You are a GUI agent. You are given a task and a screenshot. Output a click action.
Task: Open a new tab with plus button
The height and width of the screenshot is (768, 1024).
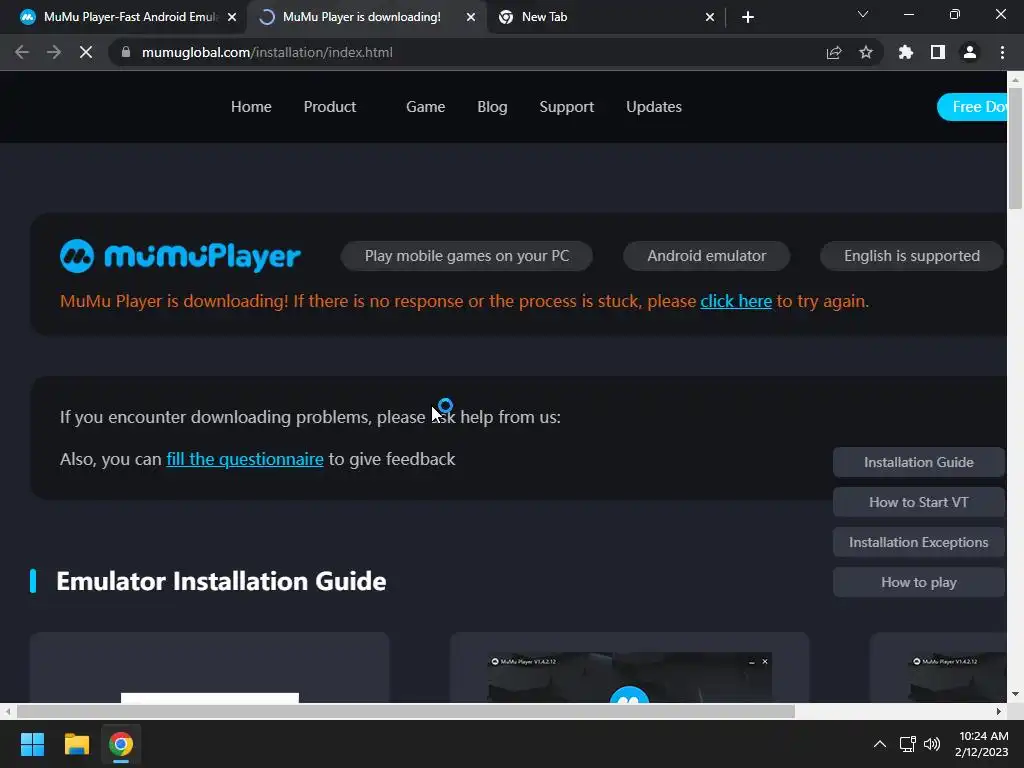(x=748, y=17)
